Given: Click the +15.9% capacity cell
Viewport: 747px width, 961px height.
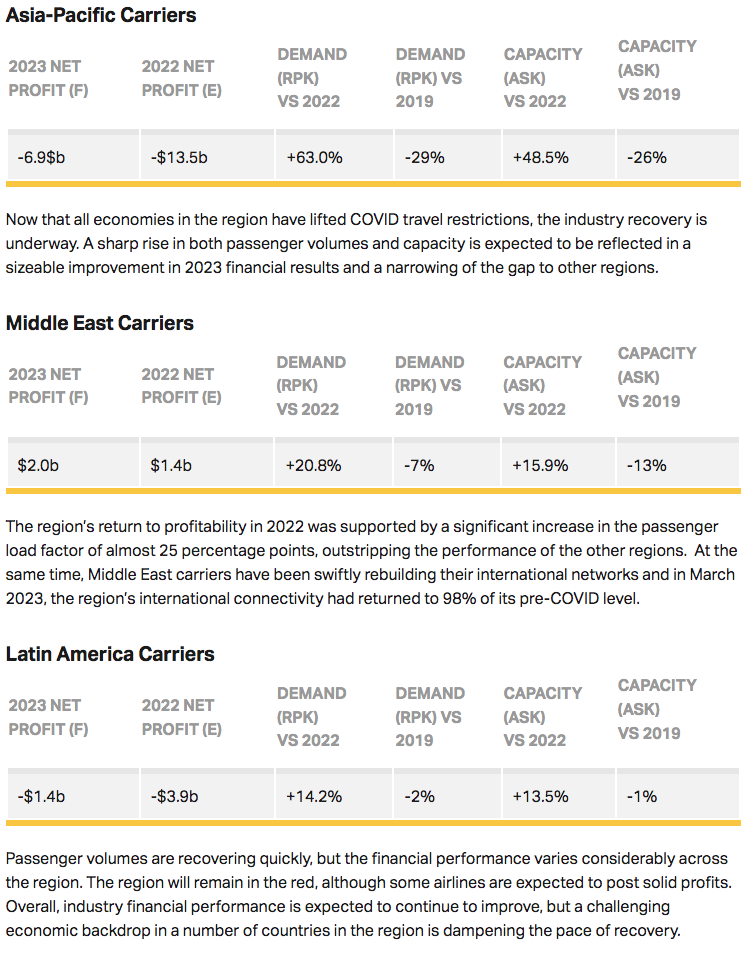Looking at the screenshot, I should [x=540, y=465].
